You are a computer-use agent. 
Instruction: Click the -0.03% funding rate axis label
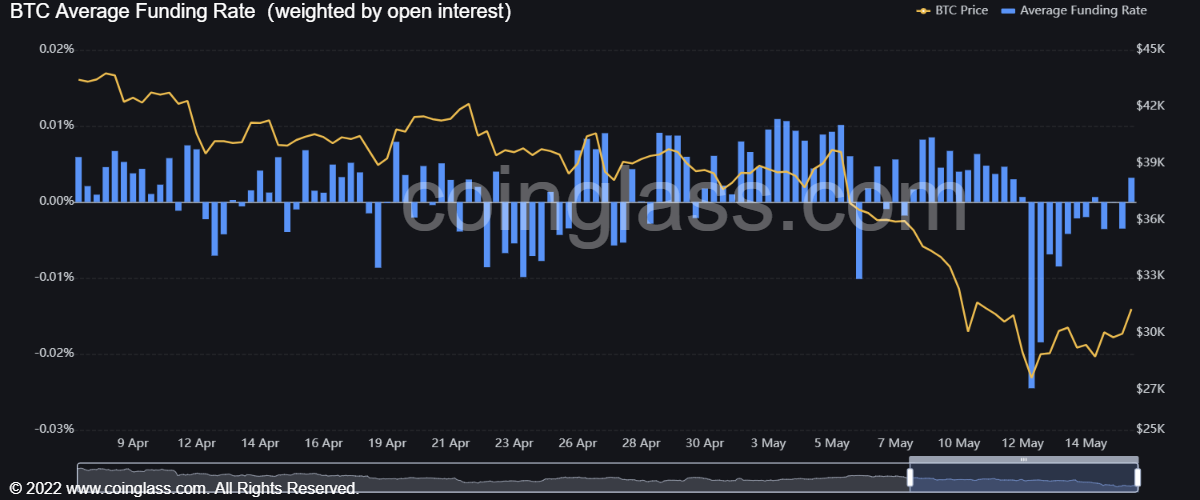pos(54,429)
